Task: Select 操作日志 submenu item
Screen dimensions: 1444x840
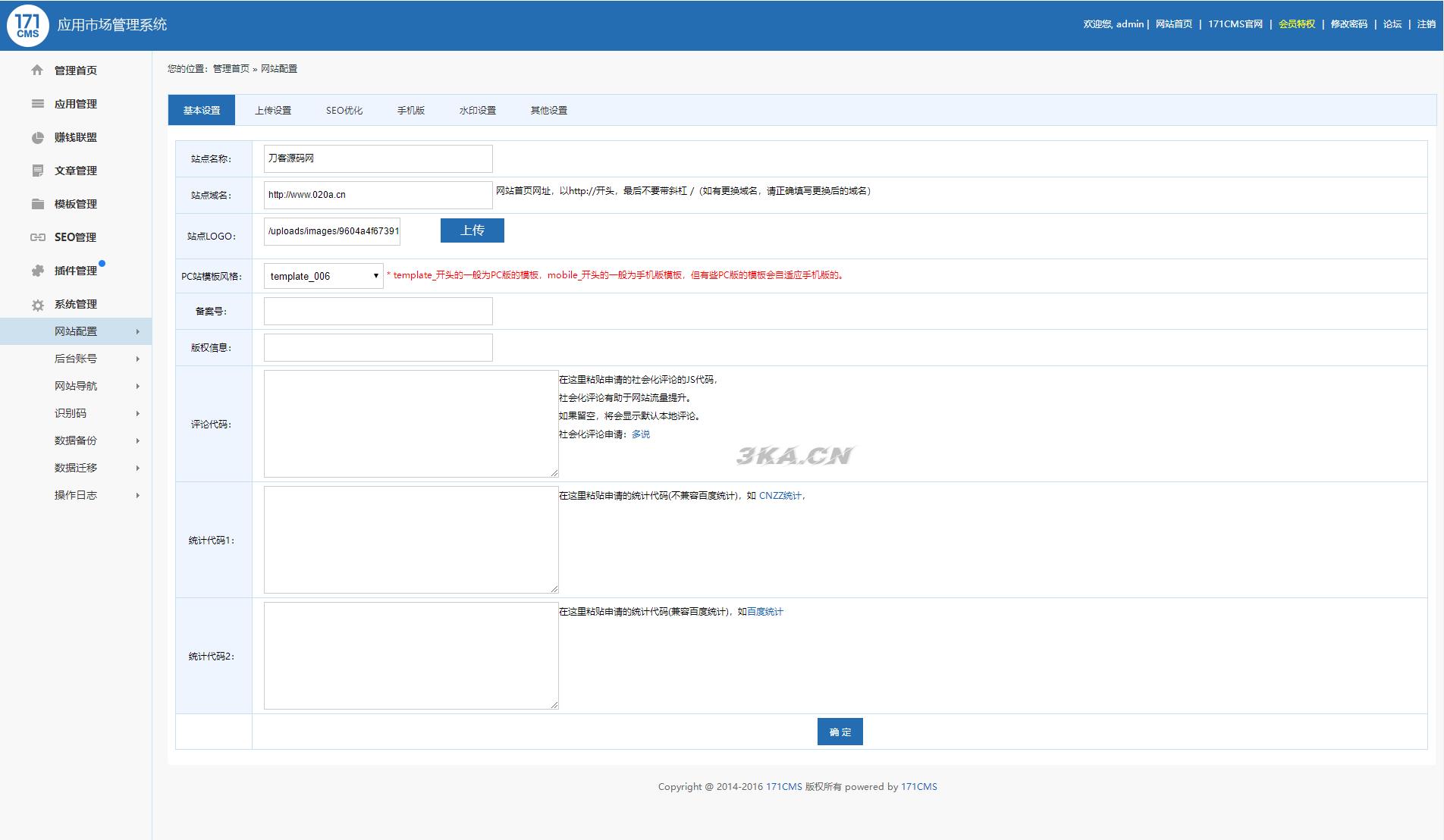Action: 76,495
